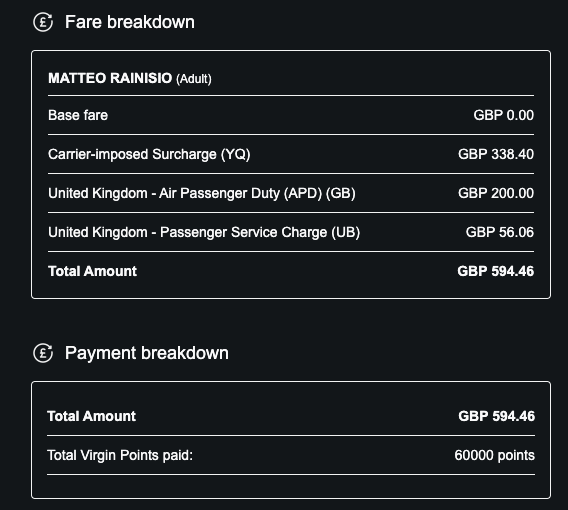
Task: Click passenger name MATTEO RAINISIO
Action: tap(110, 78)
